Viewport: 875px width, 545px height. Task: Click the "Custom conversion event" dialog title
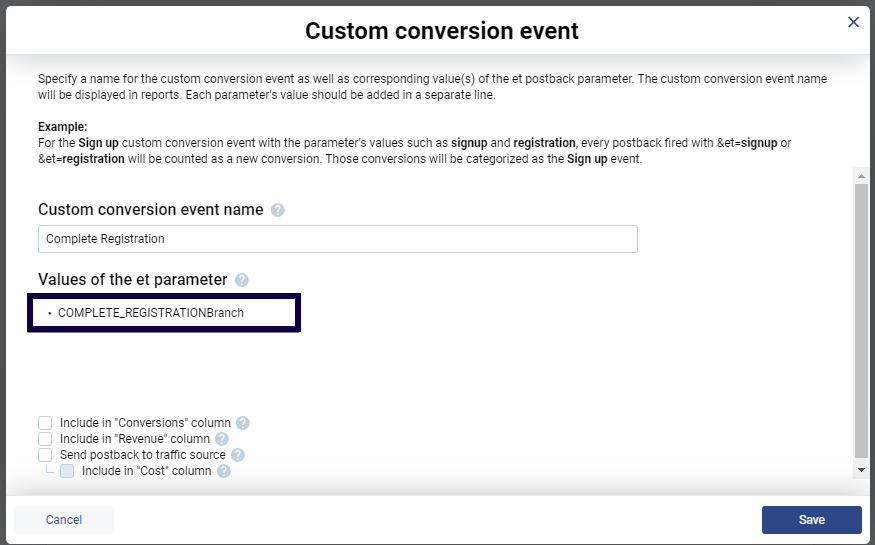(x=441, y=31)
